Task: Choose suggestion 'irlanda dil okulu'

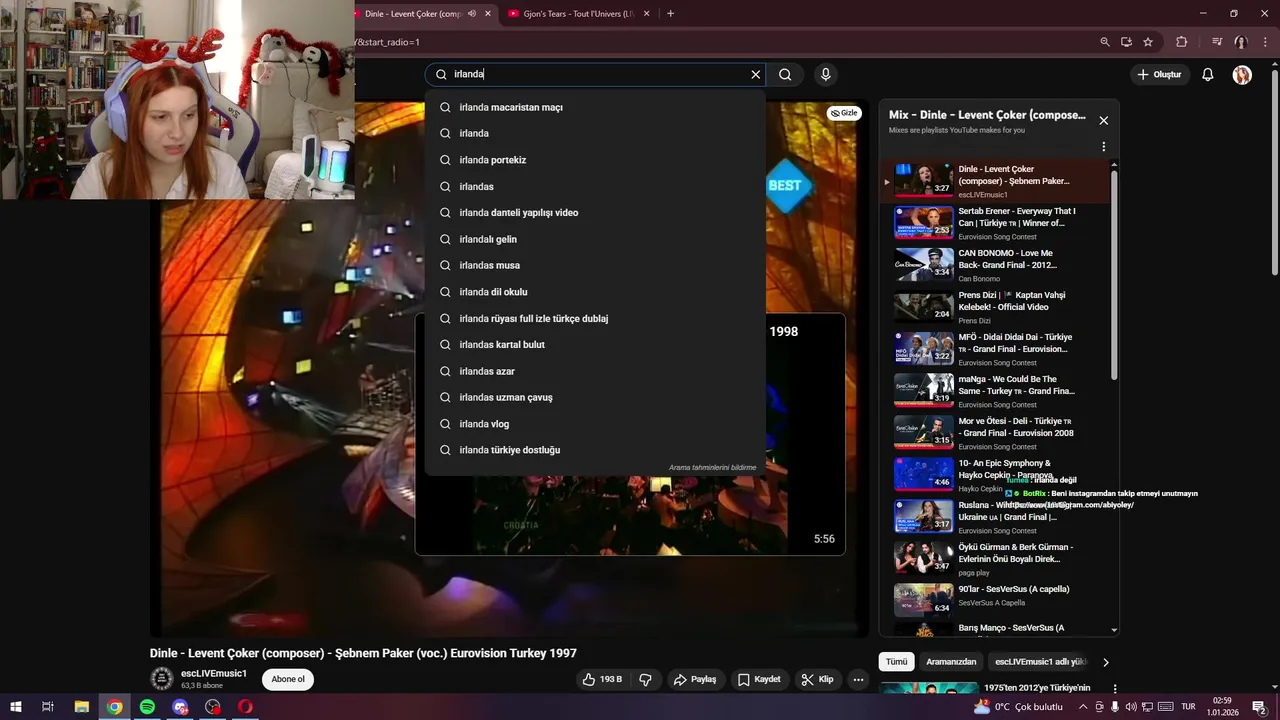Action: tap(596, 292)
